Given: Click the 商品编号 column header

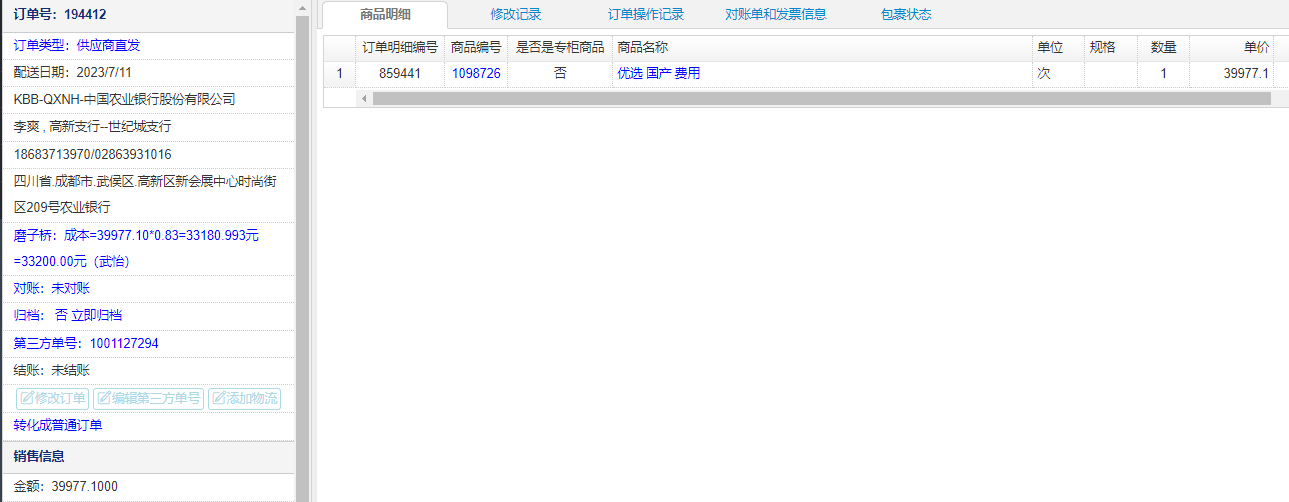Looking at the screenshot, I should (x=476, y=47).
